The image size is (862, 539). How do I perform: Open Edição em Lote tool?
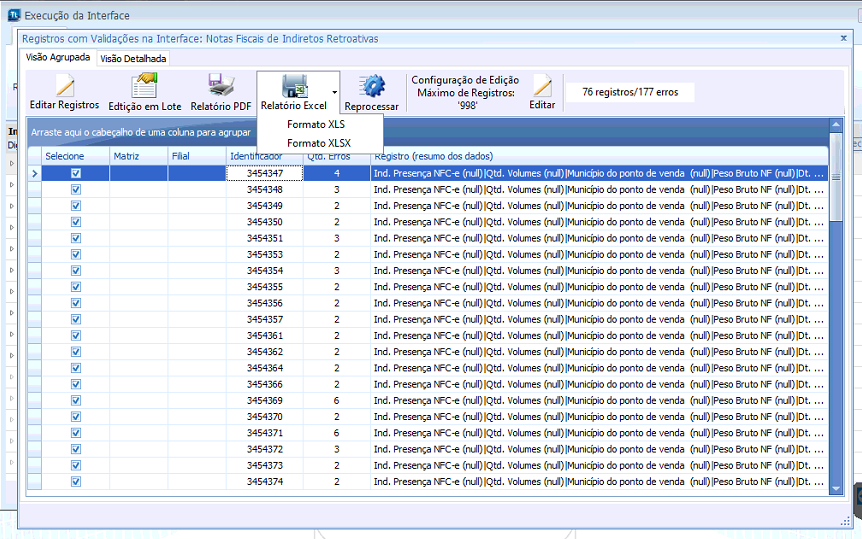[145, 87]
